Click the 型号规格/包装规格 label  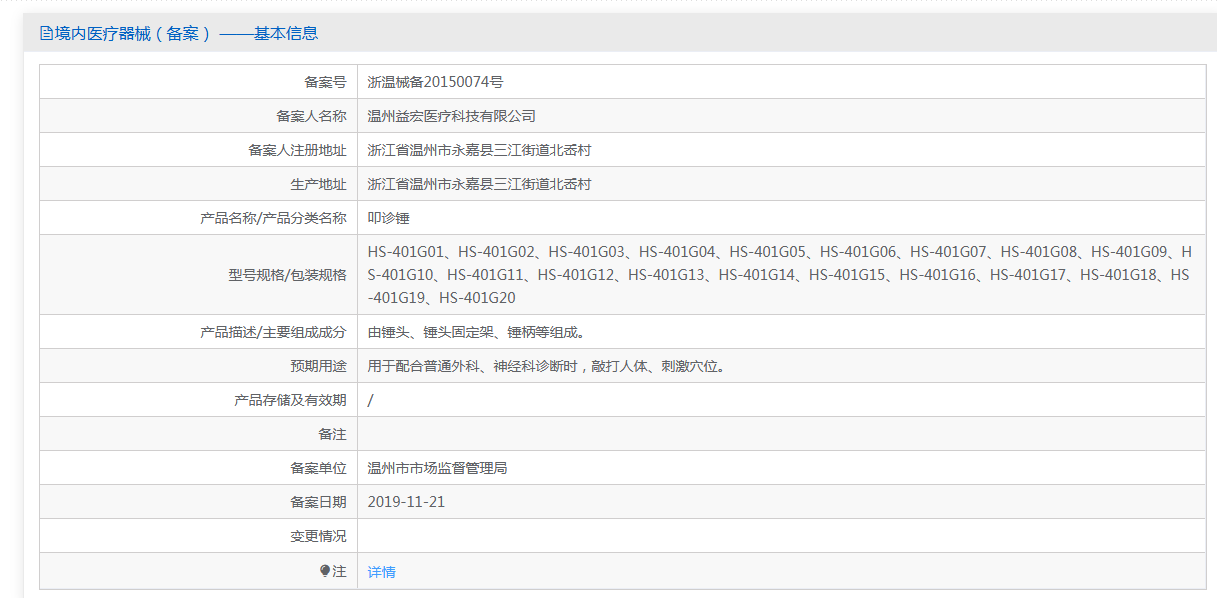(x=287, y=275)
